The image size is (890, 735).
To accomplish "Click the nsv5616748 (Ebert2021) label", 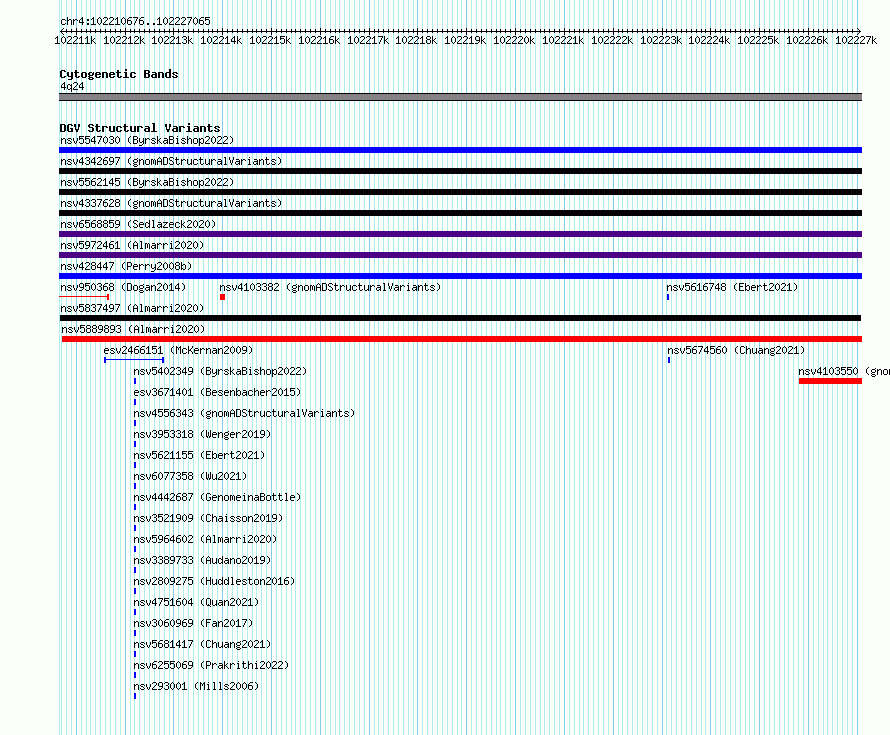I will (732, 287).
